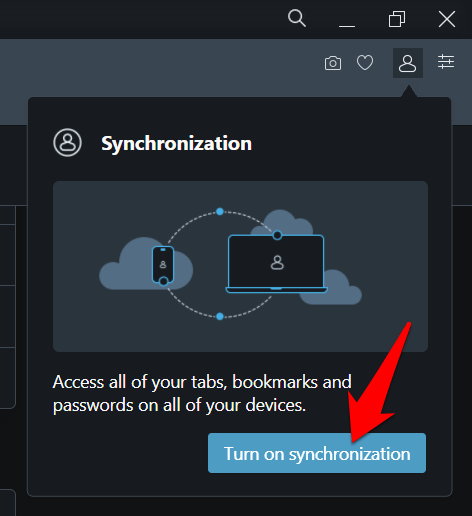Click the phone device in sync illustration
Screen dimensions: 472x516
click(x=163, y=266)
